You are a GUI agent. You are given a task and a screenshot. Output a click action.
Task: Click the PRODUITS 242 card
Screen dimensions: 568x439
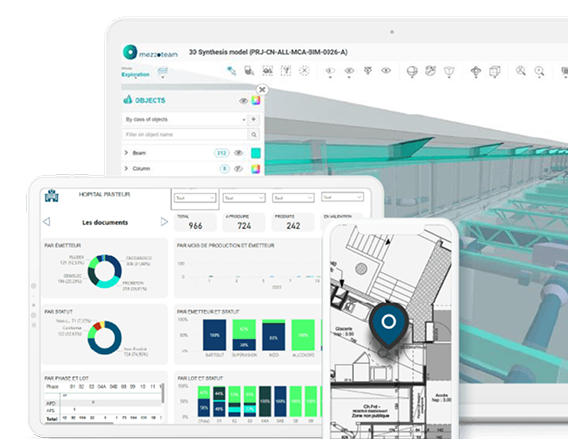click(293, 222)
